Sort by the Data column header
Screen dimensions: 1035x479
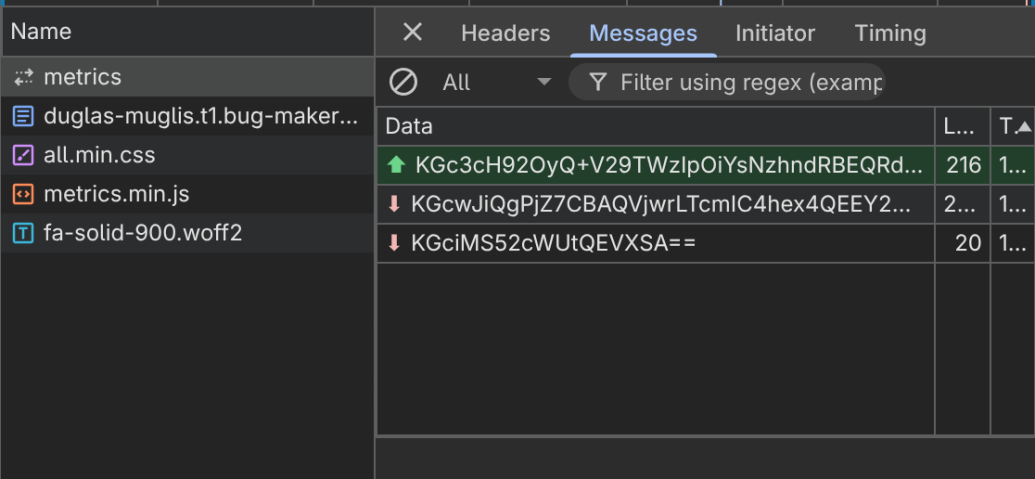click(655, 126)
